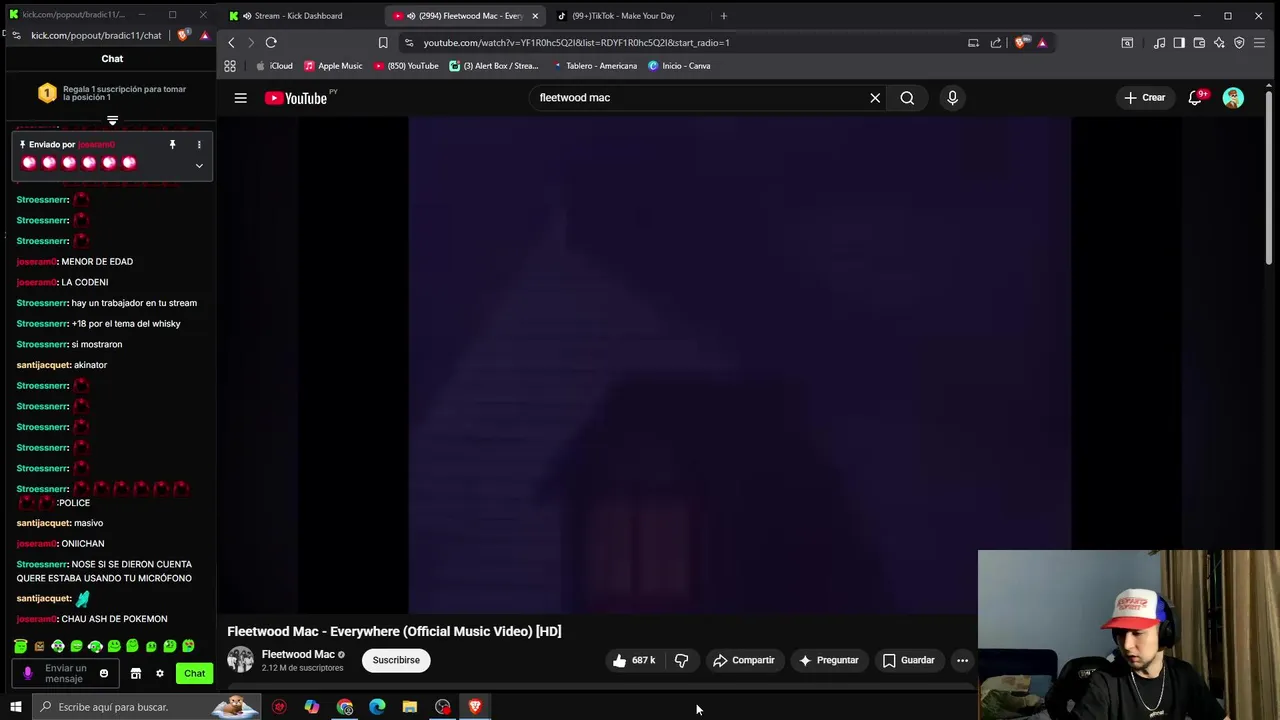The image size is (1280, 720).
Task: Open the Windows Start menu
Action: coord(15,707)
